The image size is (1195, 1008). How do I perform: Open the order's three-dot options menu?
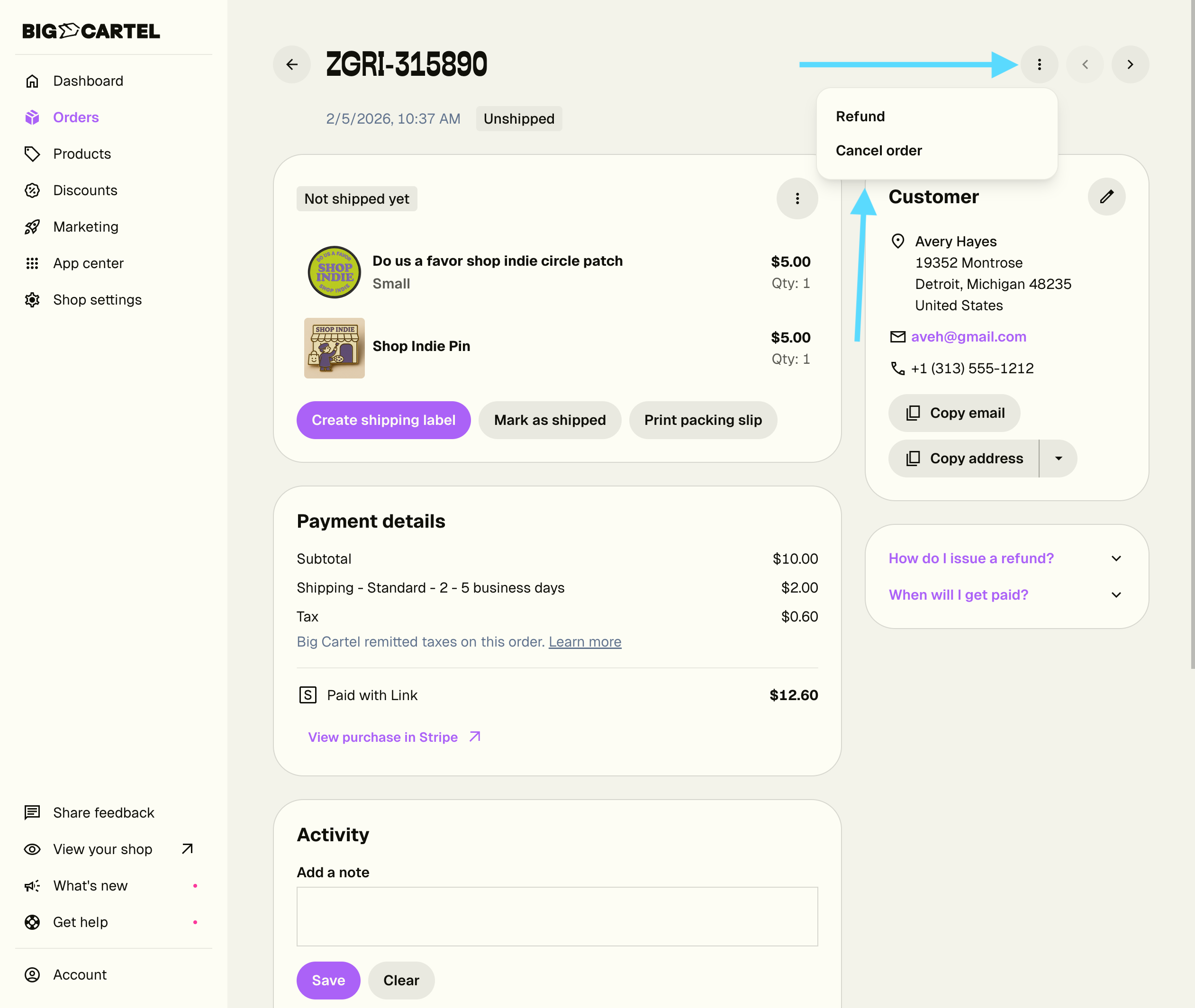pyautogui.click(x=1039, y=64)
